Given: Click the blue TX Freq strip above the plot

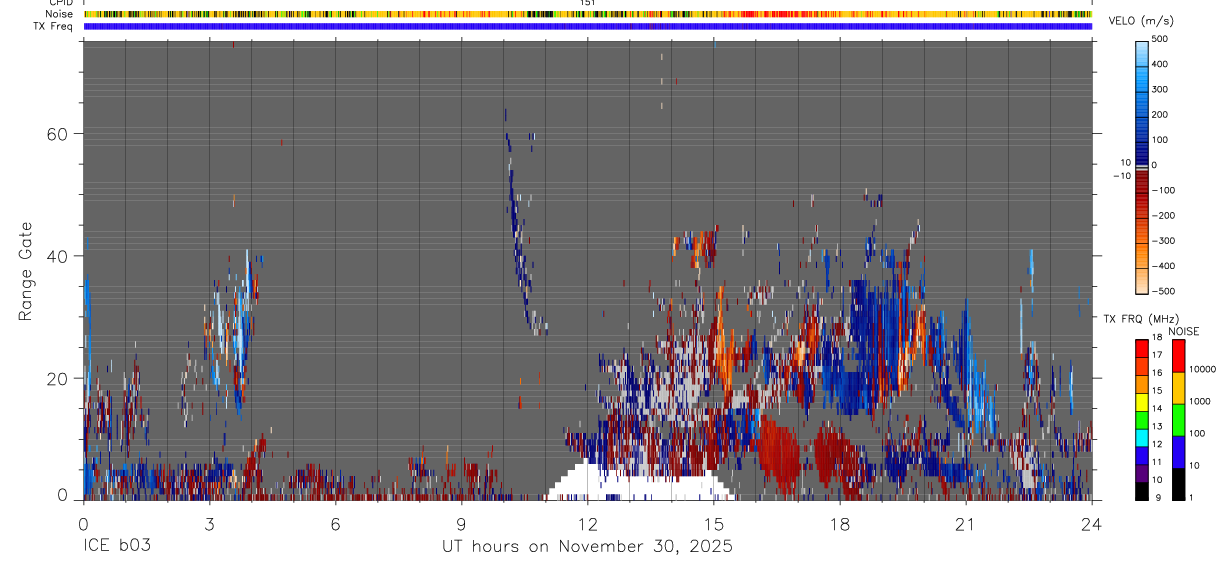Looking at the screenshot, I should [x=587, y=26].
